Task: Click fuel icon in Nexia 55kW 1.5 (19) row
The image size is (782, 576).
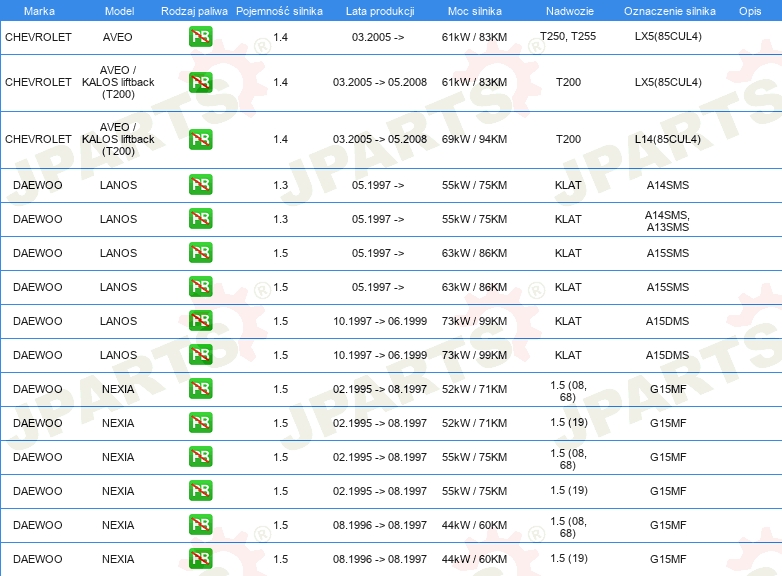Action: 200,491
